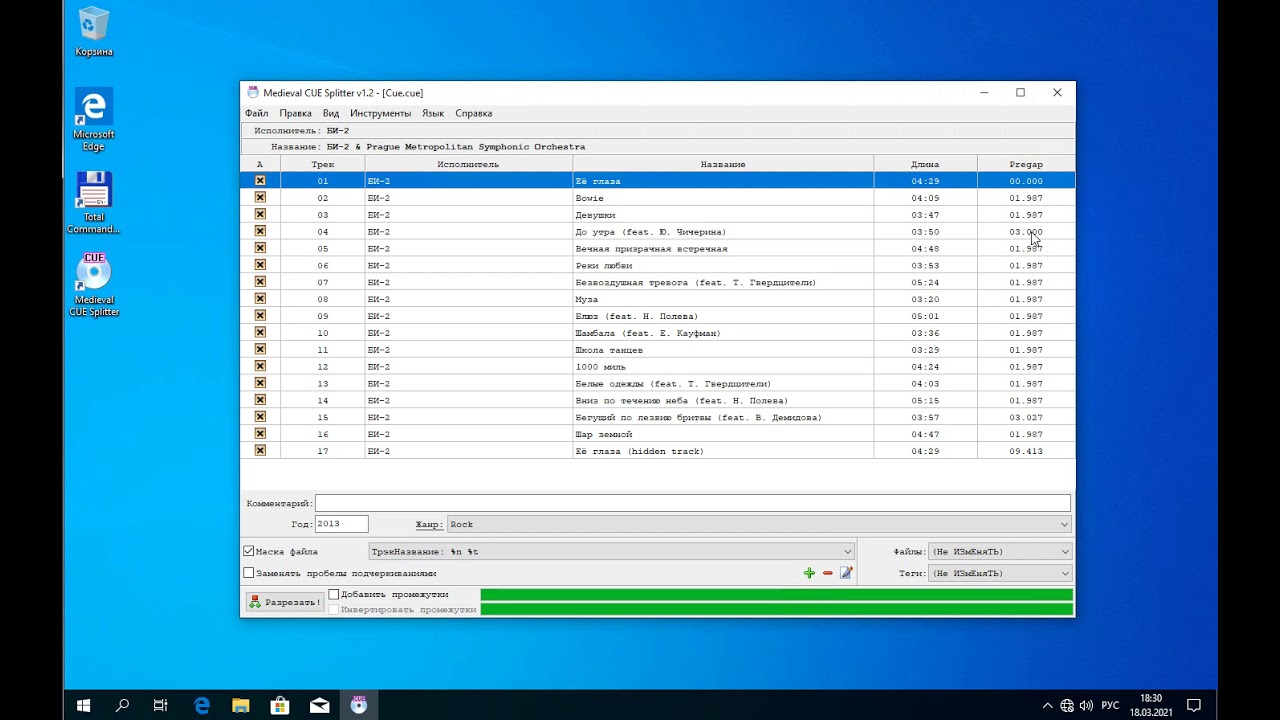The width and height of the screenshot is (1280, 720).
Task: Click the green plus add-mask icon
Action: (x=809, y=573)
